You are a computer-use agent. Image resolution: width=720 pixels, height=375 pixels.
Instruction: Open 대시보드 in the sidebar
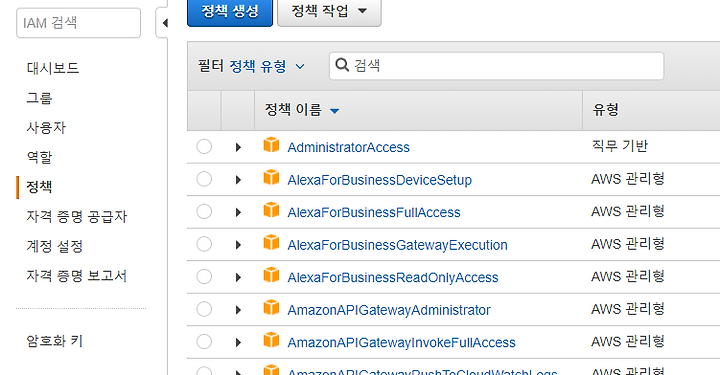pyautogui.click(x=53, y=68)
